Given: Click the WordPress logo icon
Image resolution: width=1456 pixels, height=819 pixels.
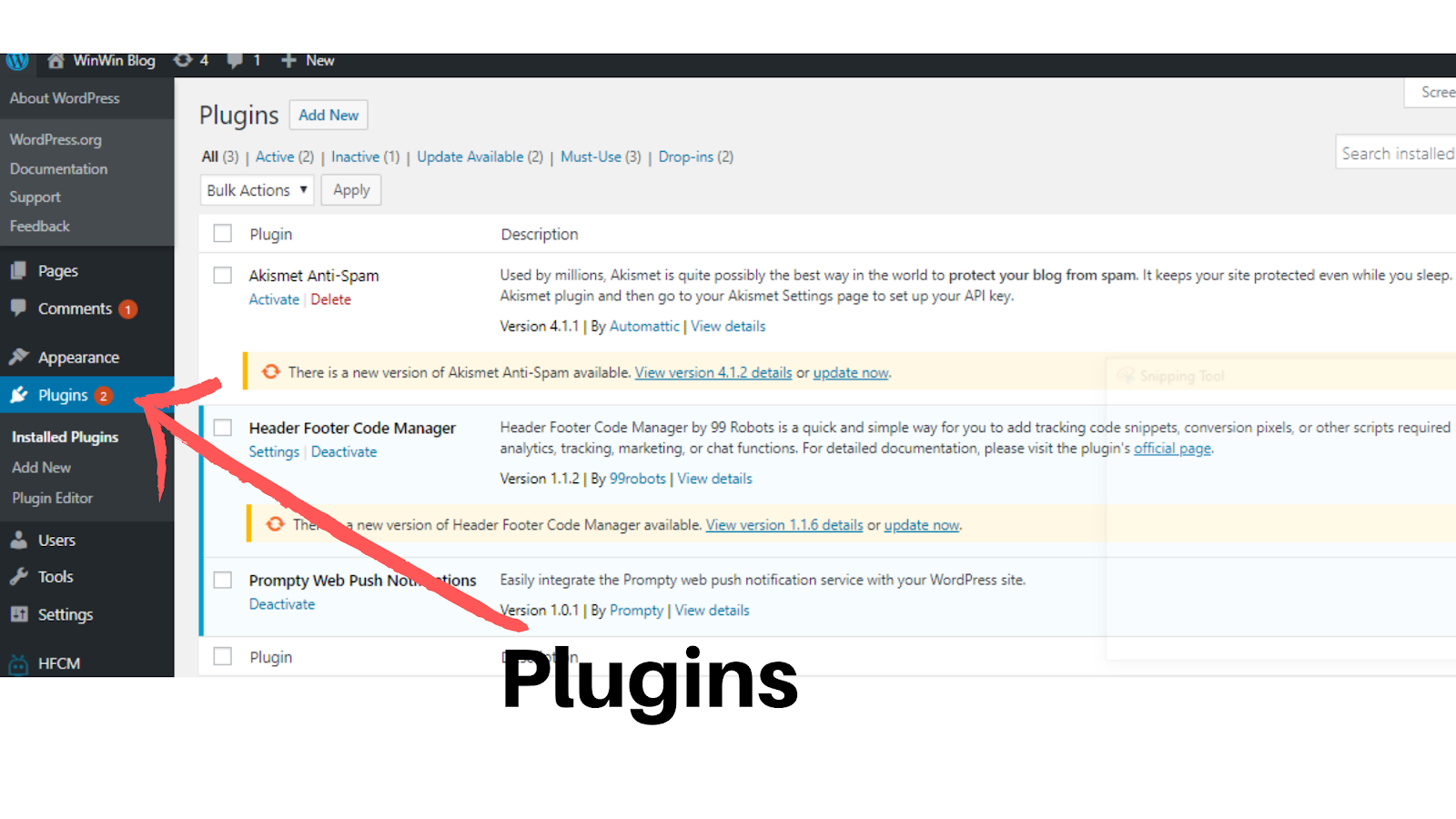Looking at the screenshot, I should (17, 61).
